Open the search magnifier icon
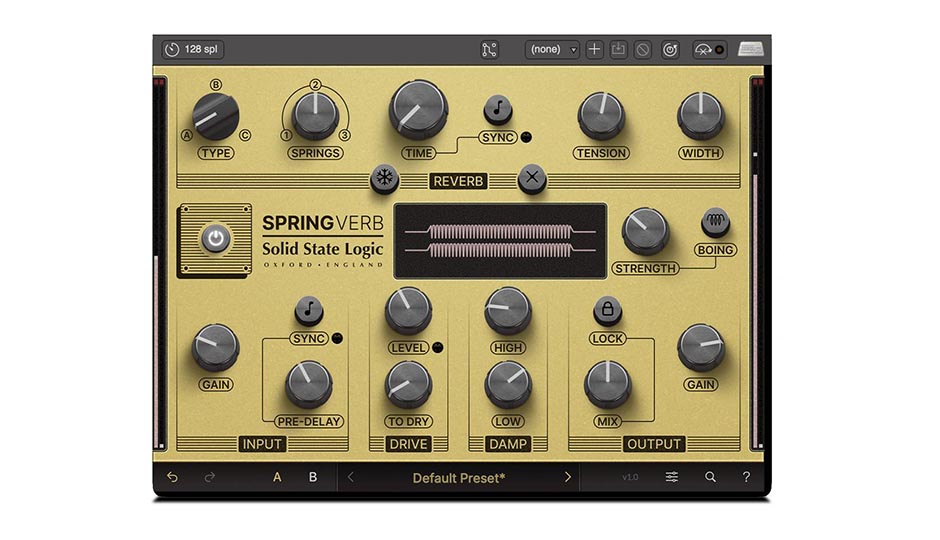The height and width of the screenshot is (540, 940). tap(710, 478)
